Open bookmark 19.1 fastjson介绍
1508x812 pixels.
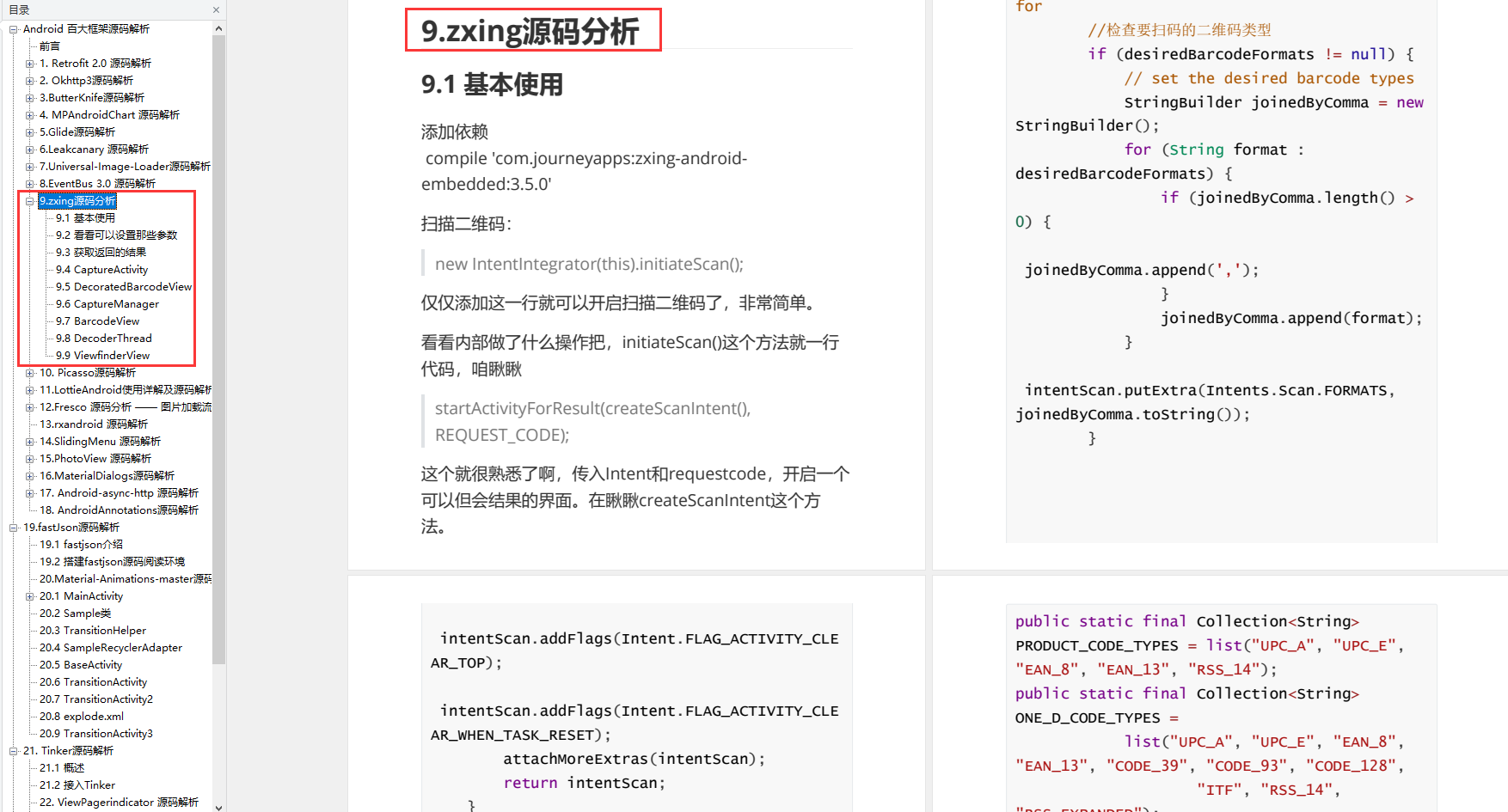[x=82, y=545]
